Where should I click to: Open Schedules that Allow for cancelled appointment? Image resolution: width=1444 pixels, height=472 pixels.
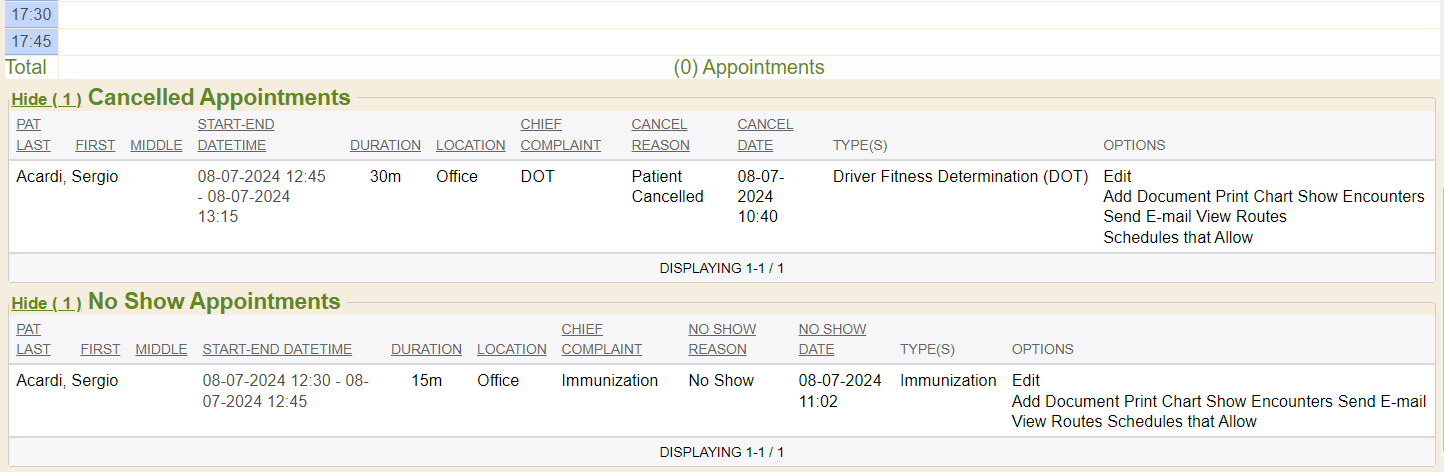tap(1178, 238)
